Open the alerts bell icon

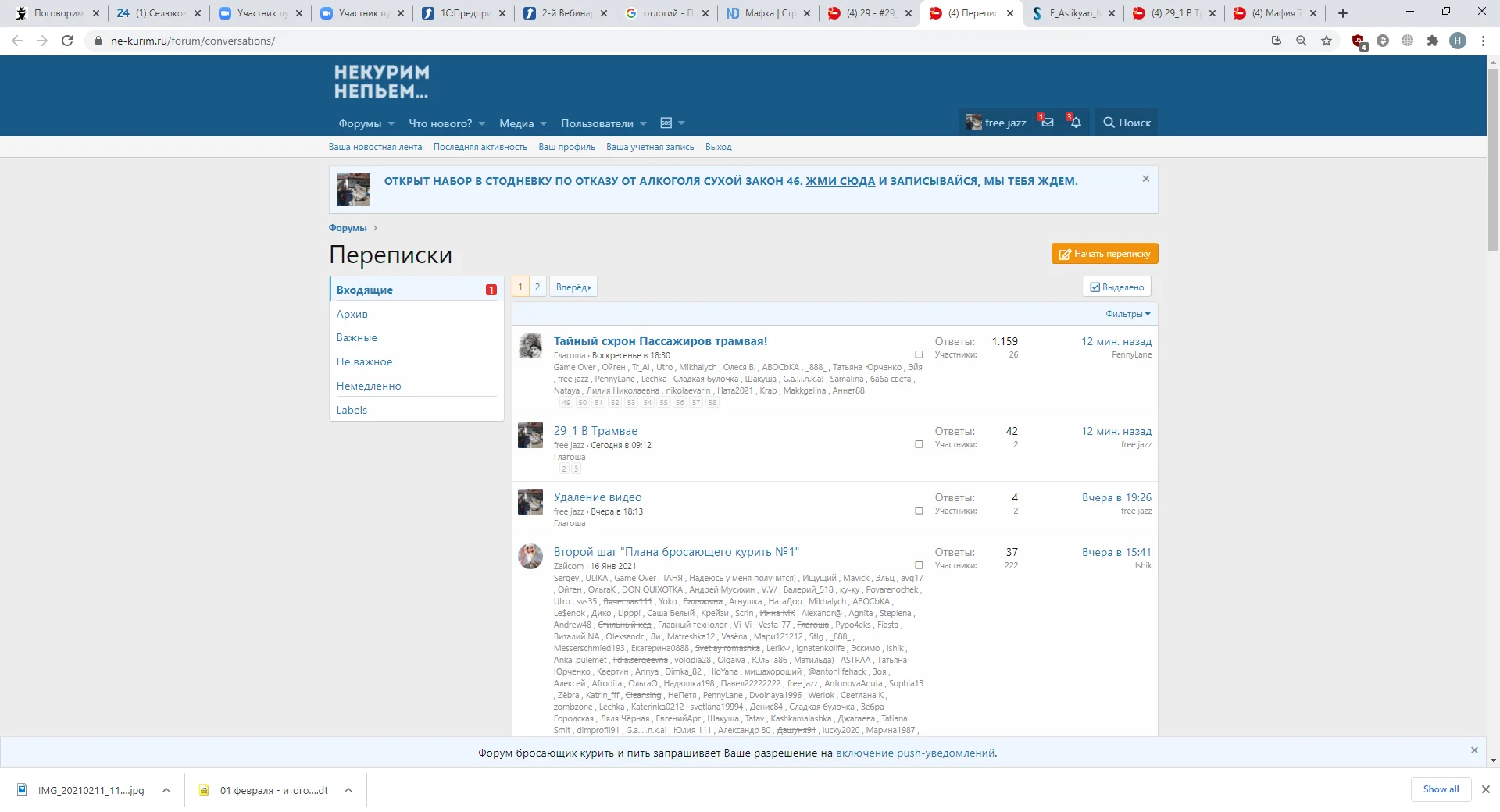[1075, 123]
